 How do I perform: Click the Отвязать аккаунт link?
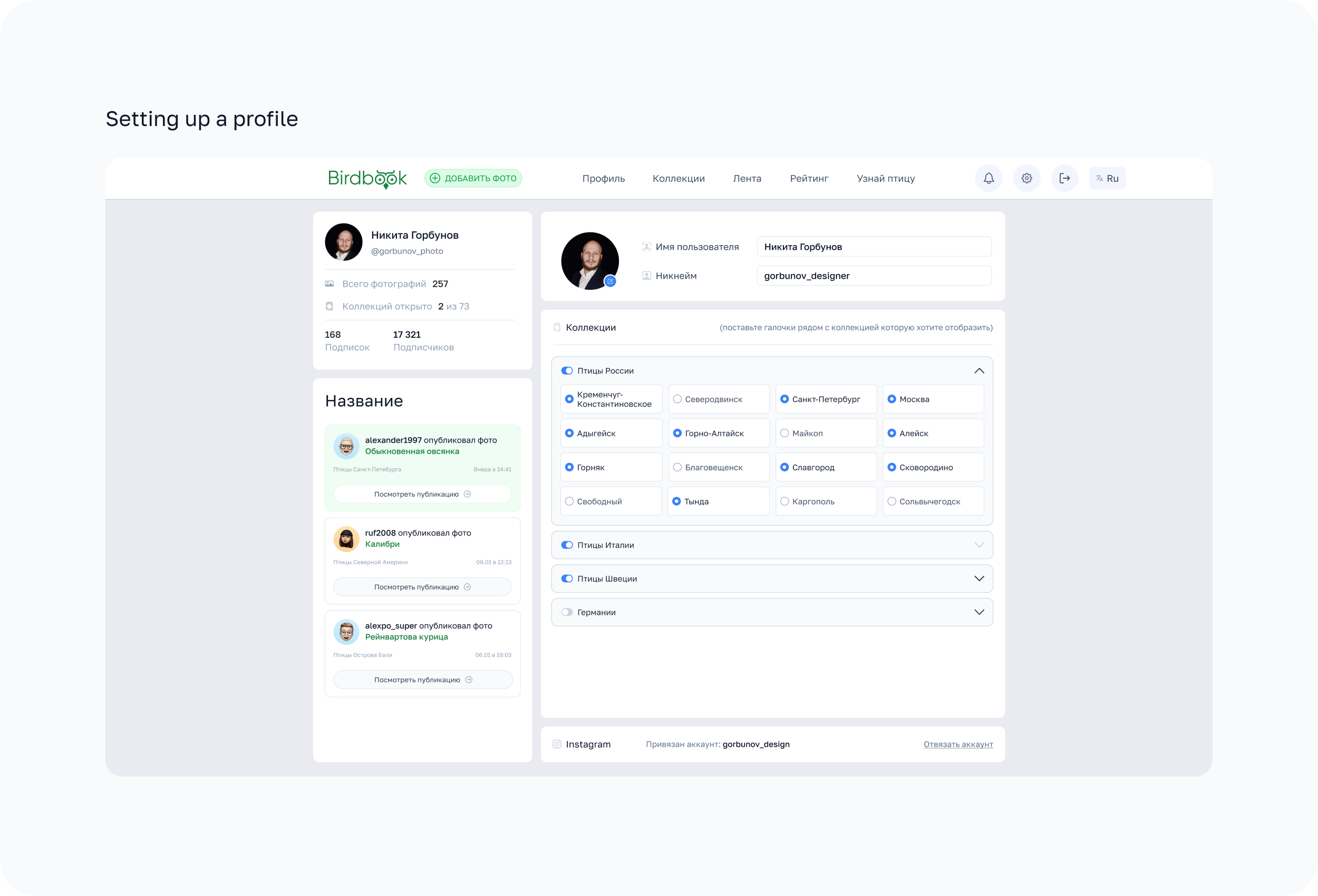pyautogui.click(x=958, y=744)
